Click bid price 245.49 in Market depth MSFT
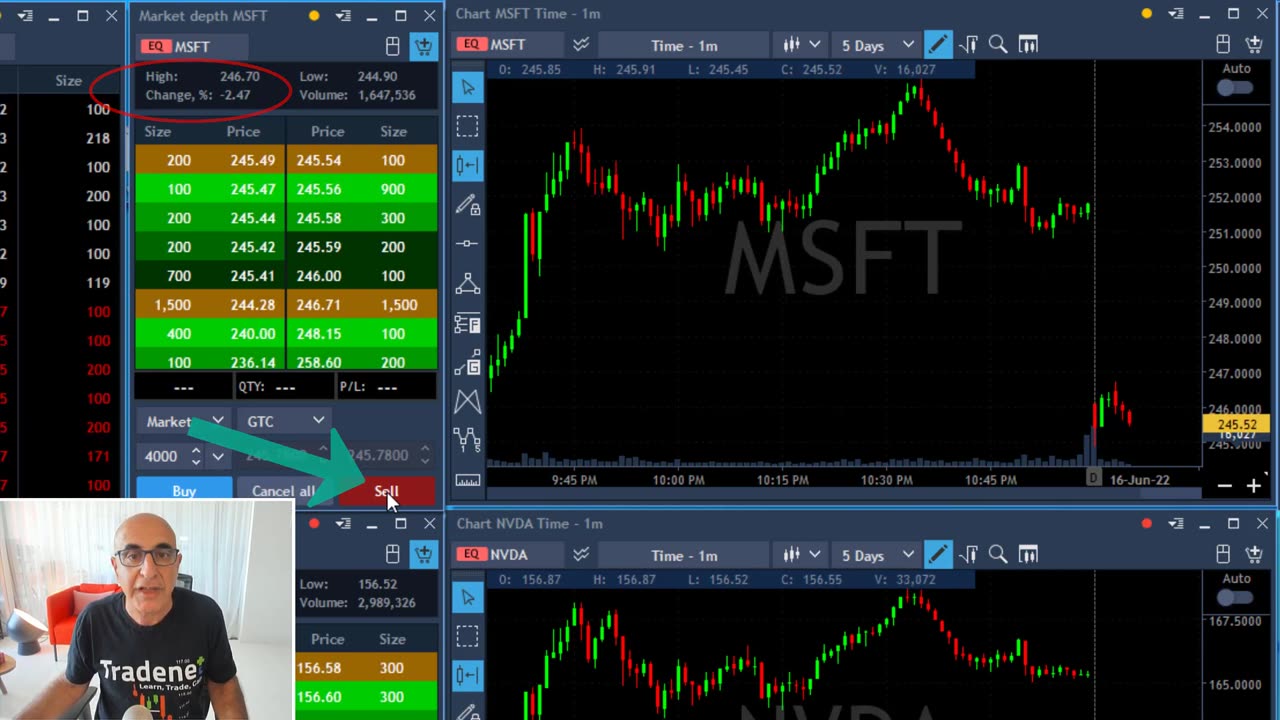 tap(252, 160)
